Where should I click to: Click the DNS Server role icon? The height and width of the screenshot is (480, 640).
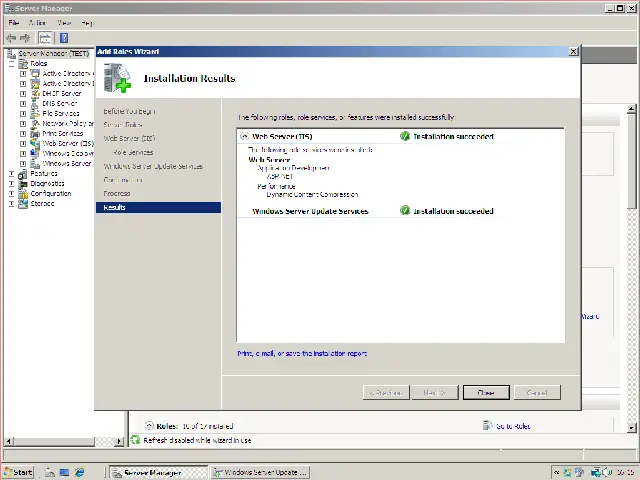pyautogui.click(x=36, y=104)
